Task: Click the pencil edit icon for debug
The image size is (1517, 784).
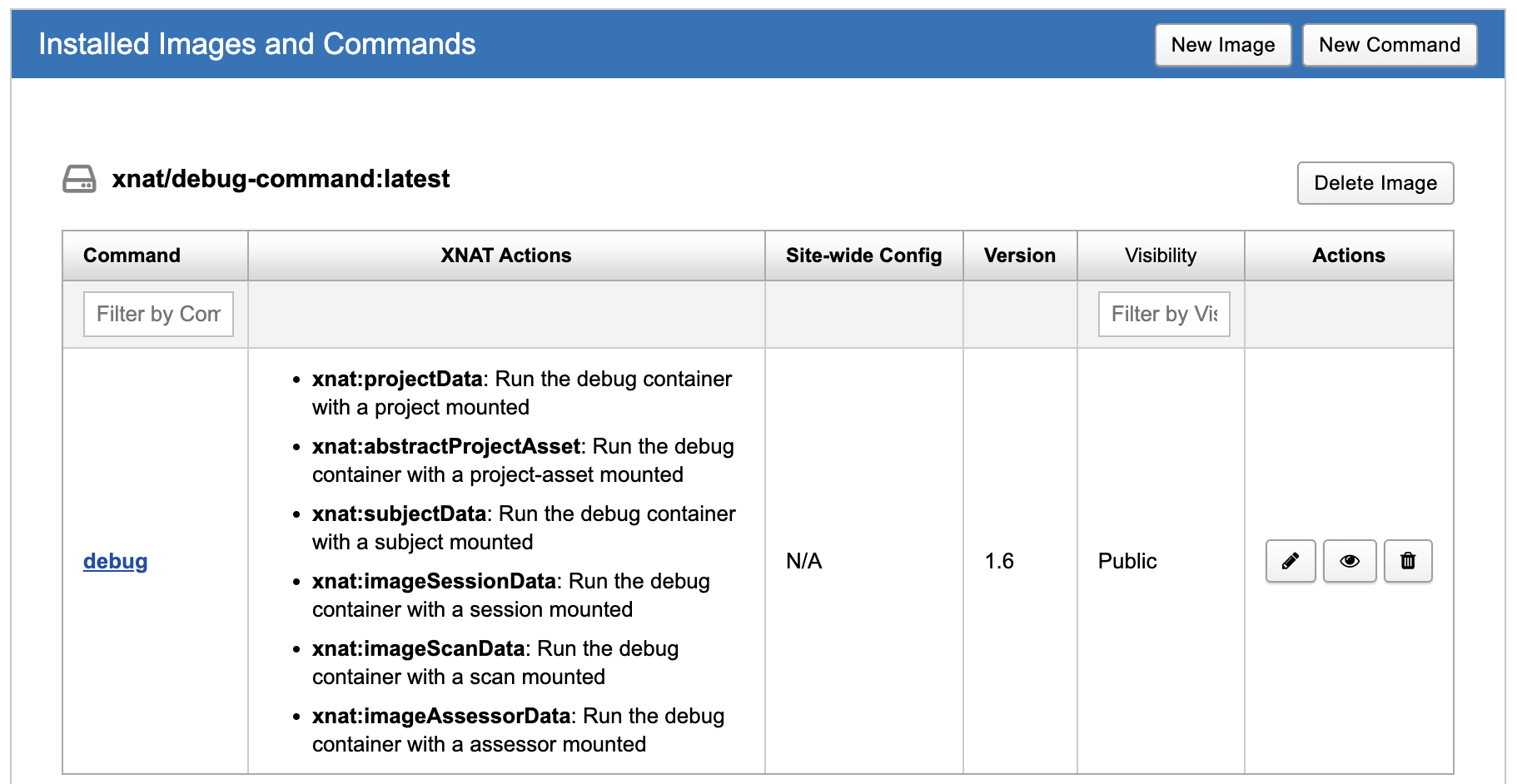Action: click(1290, 561)
